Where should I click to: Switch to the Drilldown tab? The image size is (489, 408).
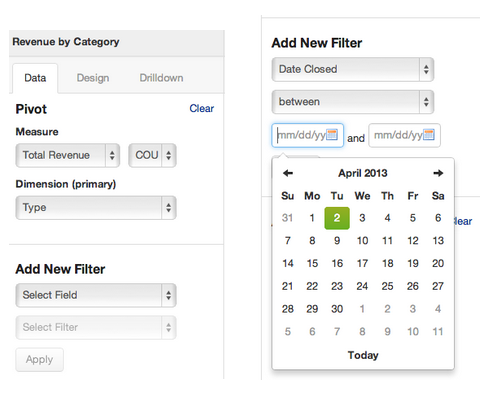tap(161, 78)
